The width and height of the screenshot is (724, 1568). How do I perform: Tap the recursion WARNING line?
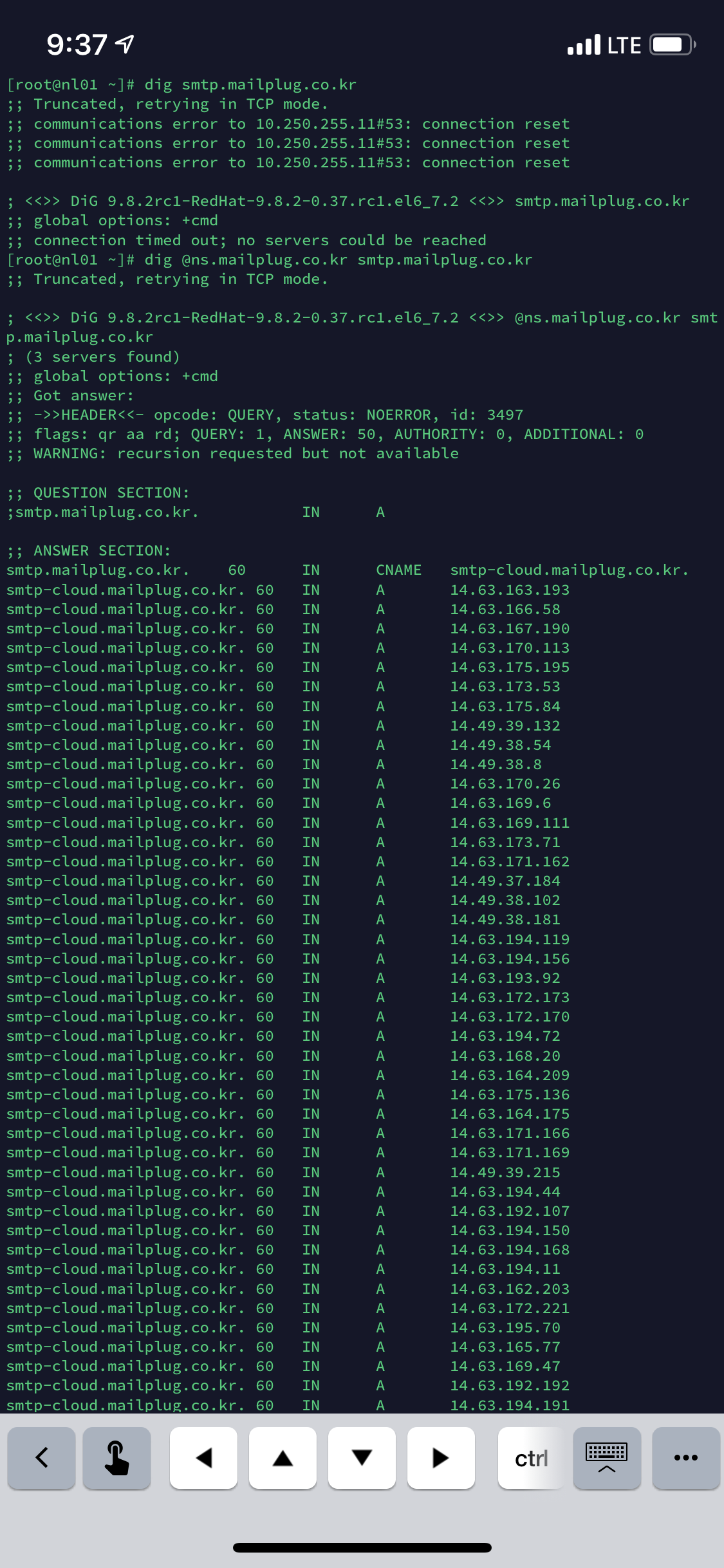pos(232,454)
